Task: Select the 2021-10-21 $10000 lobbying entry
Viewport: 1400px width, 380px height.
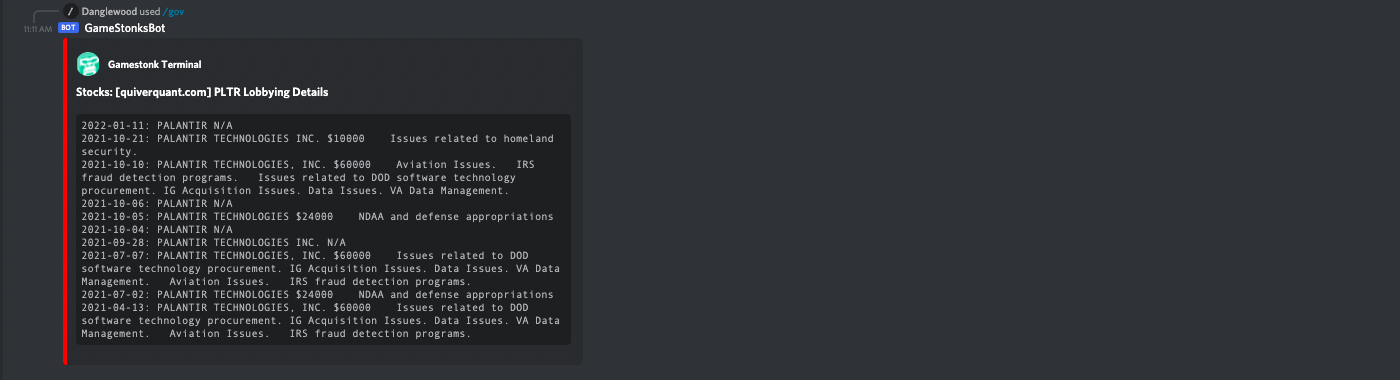Action: coord(318,145)
